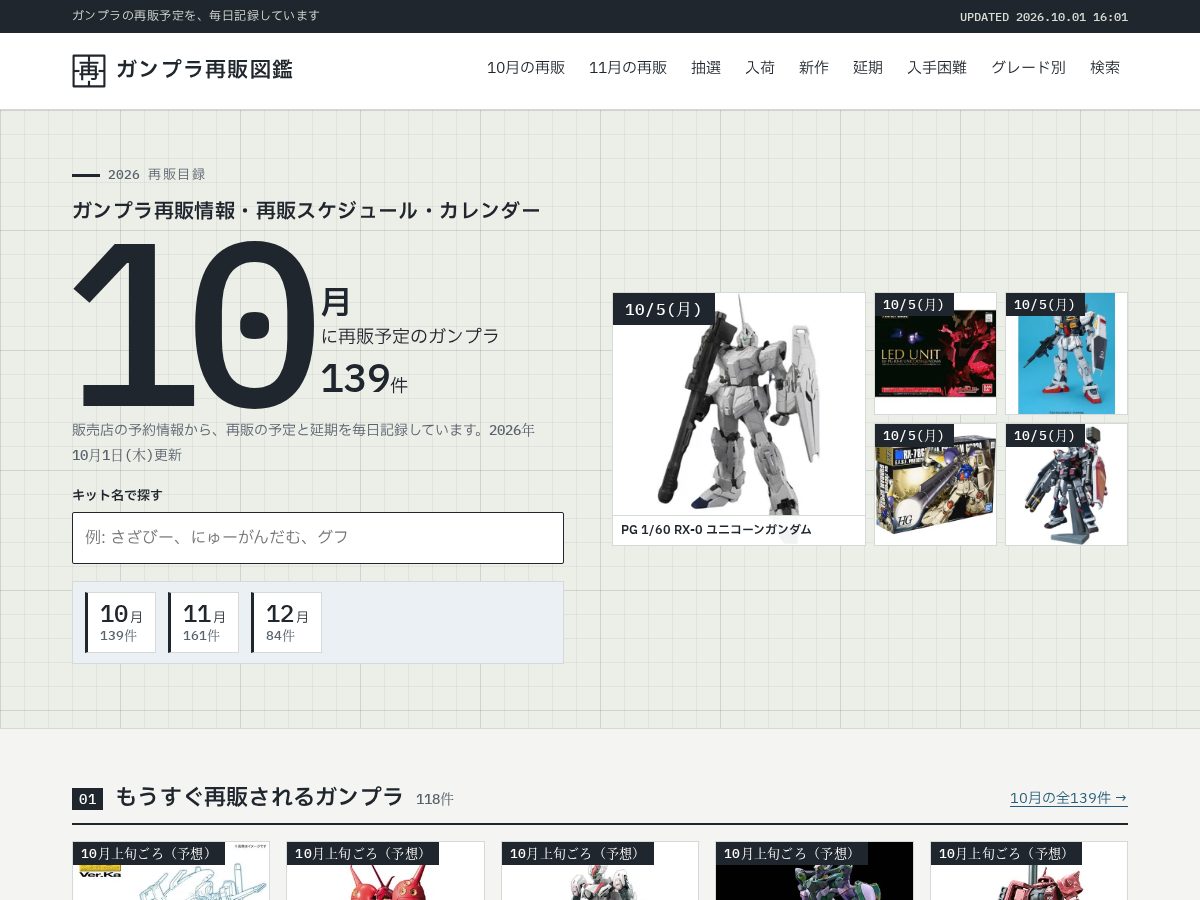Open the 11月の再販 menu item
Screen dimensions: 1200x900
(628, 68)
